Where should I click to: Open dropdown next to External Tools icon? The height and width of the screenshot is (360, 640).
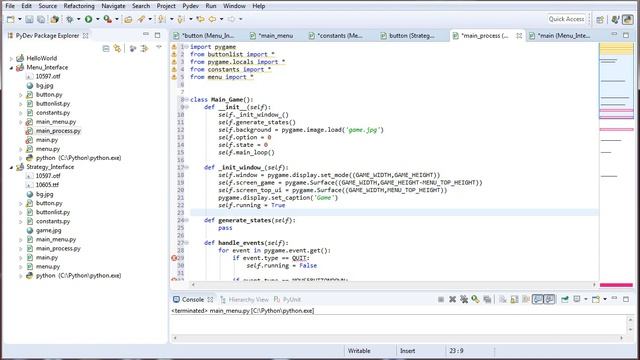click(x=116, y=19)
